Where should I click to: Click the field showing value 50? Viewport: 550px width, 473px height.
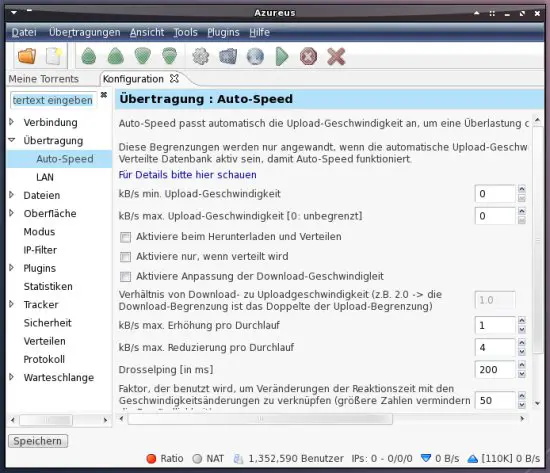pyautogui.click(x=495, y=400)
